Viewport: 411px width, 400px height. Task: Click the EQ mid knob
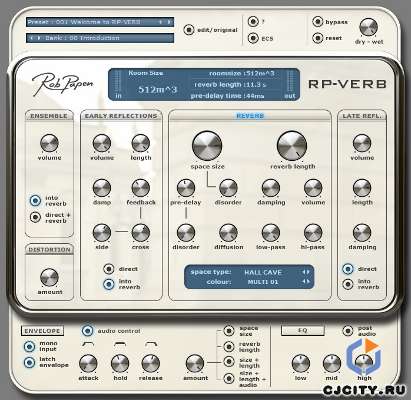tap(332, 363)
